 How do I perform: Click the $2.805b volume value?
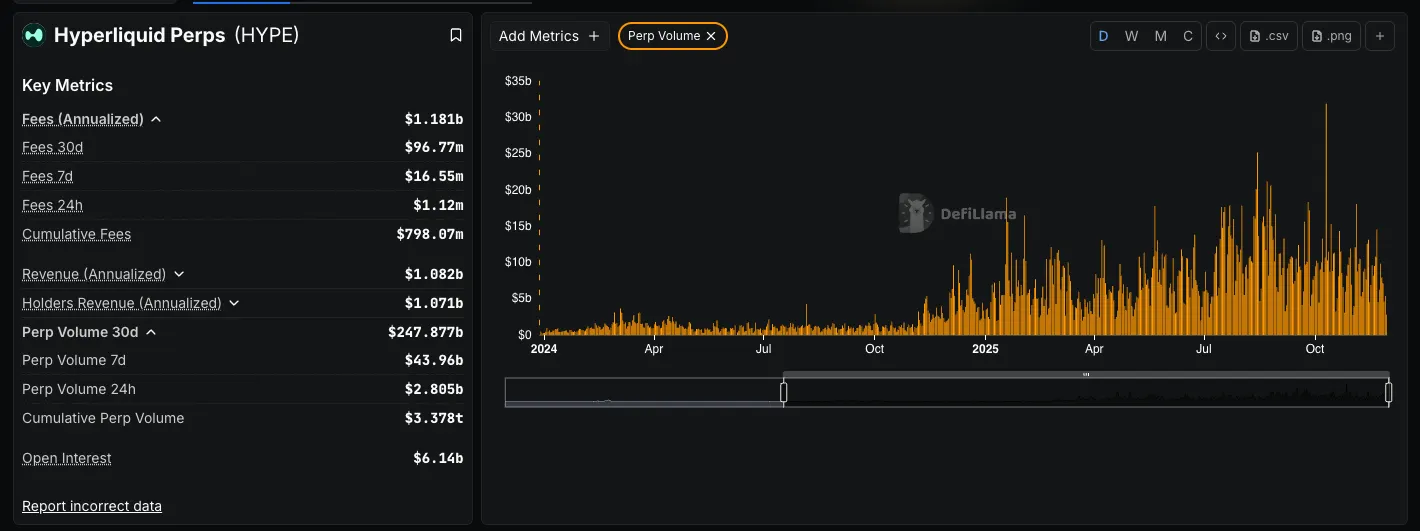coord(434,389)
